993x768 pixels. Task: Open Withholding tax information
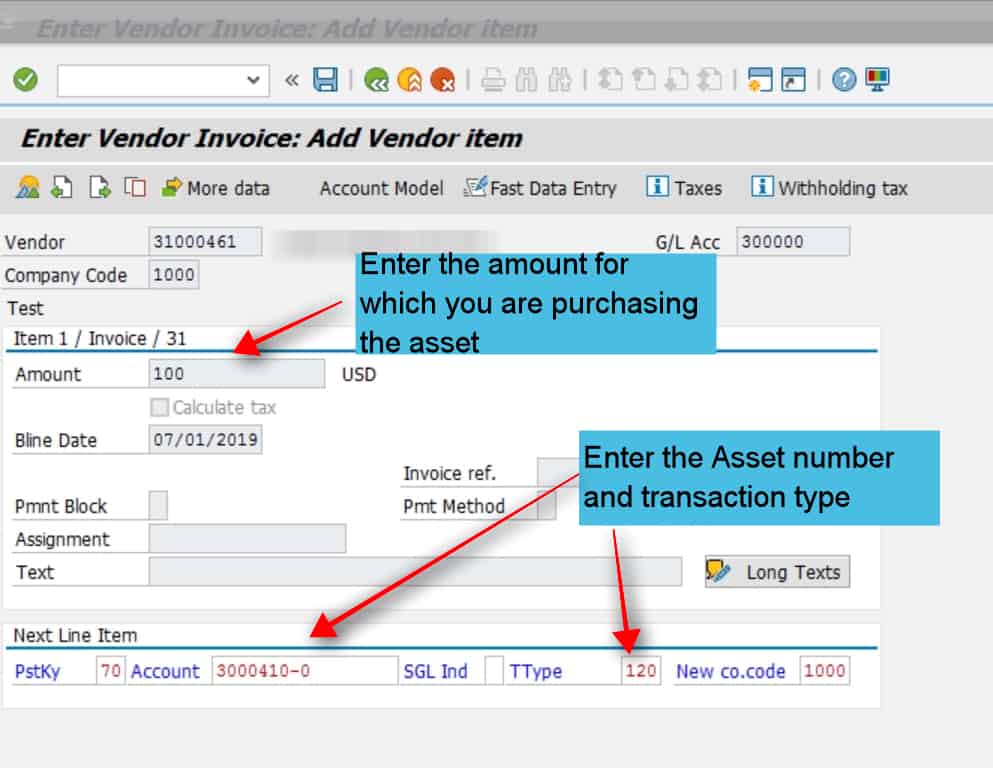(x=829, y=187)
